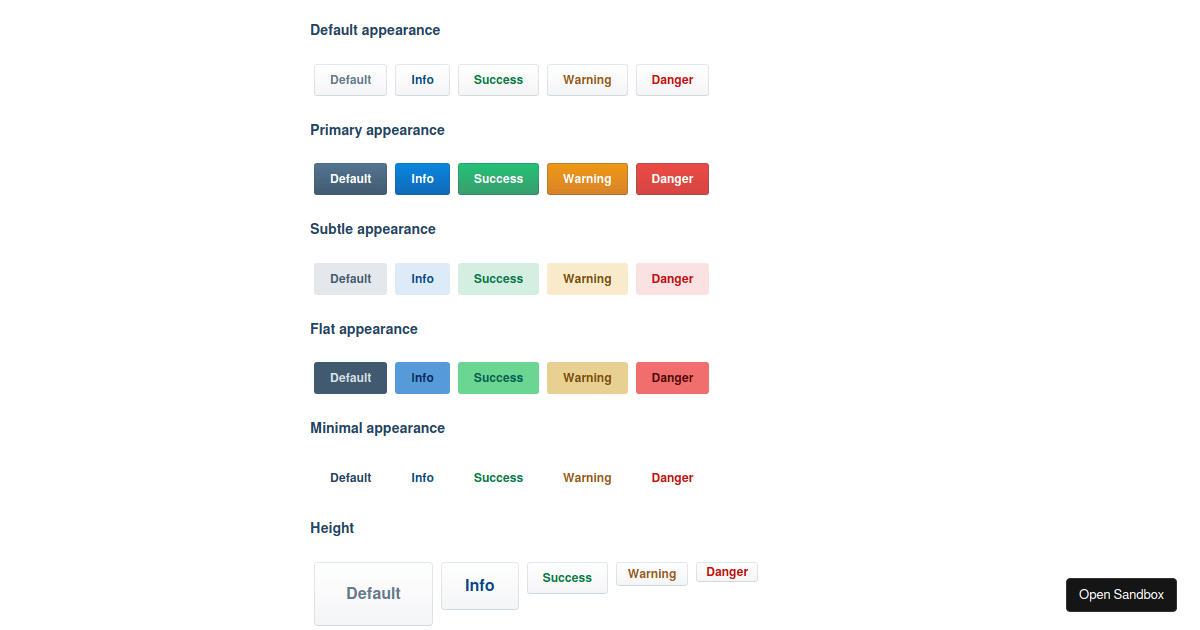The width and height of the screenshot is (1200, 630).
Task: Click the green Success primary button
Action: pyautogui.click(x=498, y=178)
